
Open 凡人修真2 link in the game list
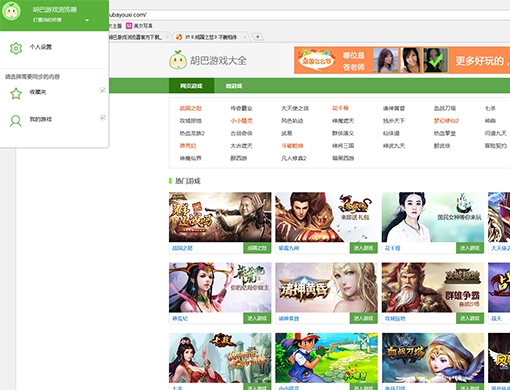point(294,158)
